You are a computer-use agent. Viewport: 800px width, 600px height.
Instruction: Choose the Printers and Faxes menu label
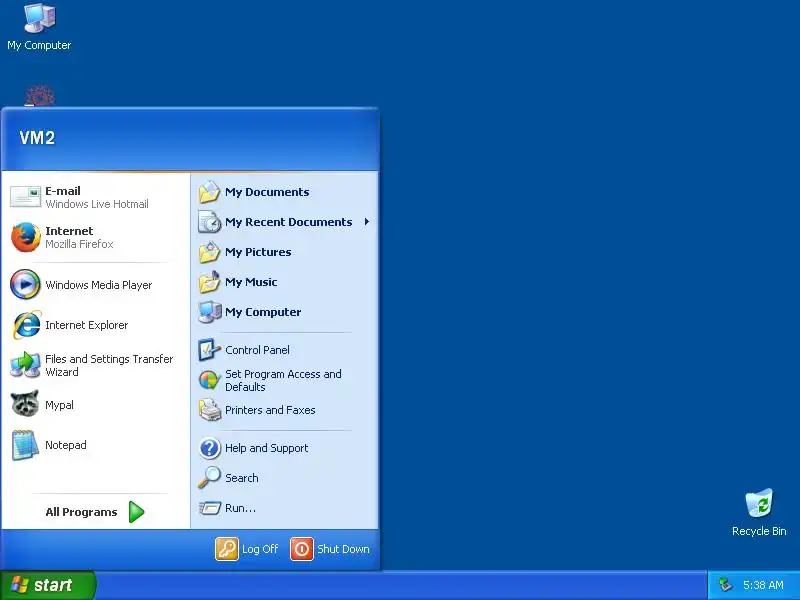[270, 410]
